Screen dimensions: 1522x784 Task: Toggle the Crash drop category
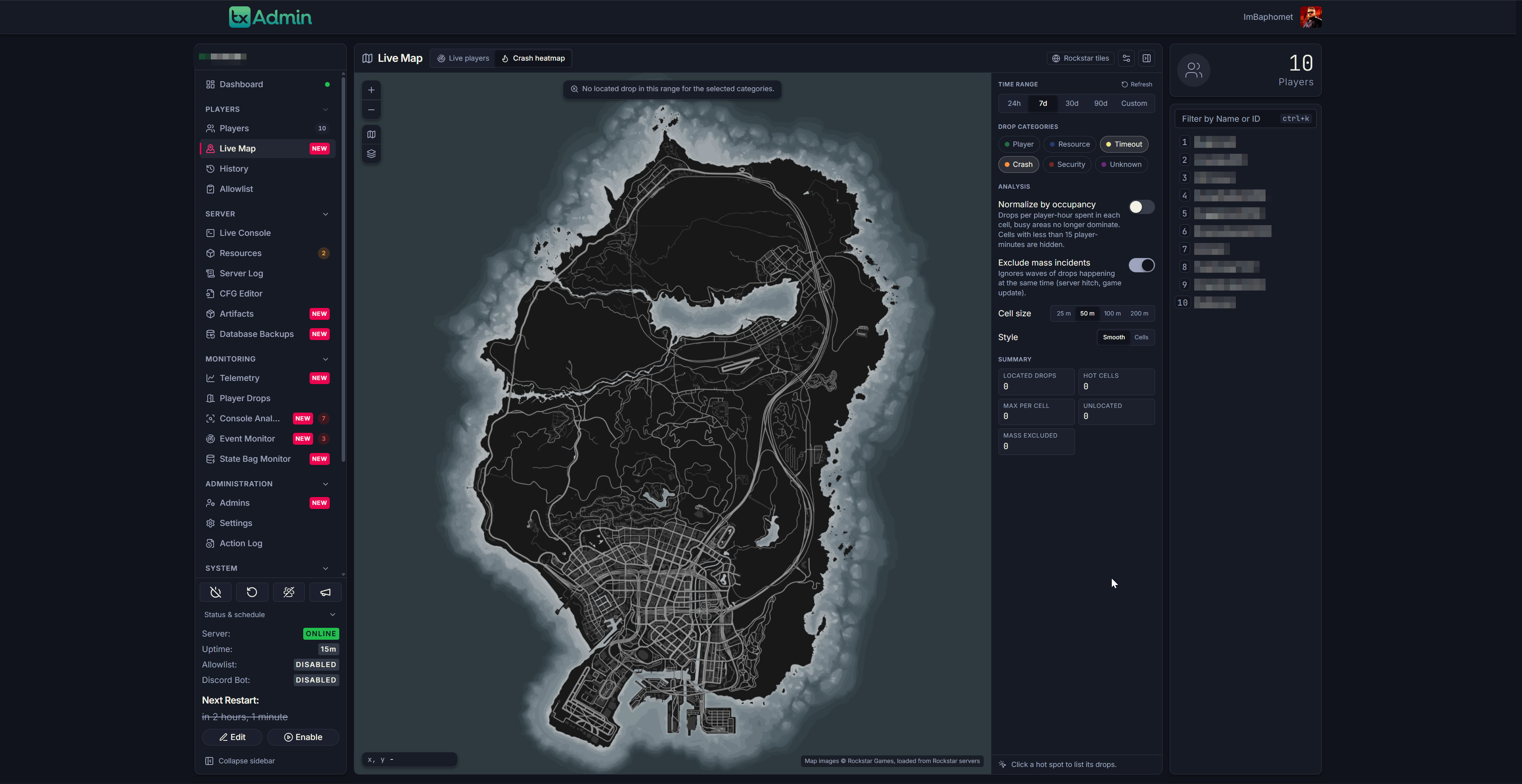1019,164
